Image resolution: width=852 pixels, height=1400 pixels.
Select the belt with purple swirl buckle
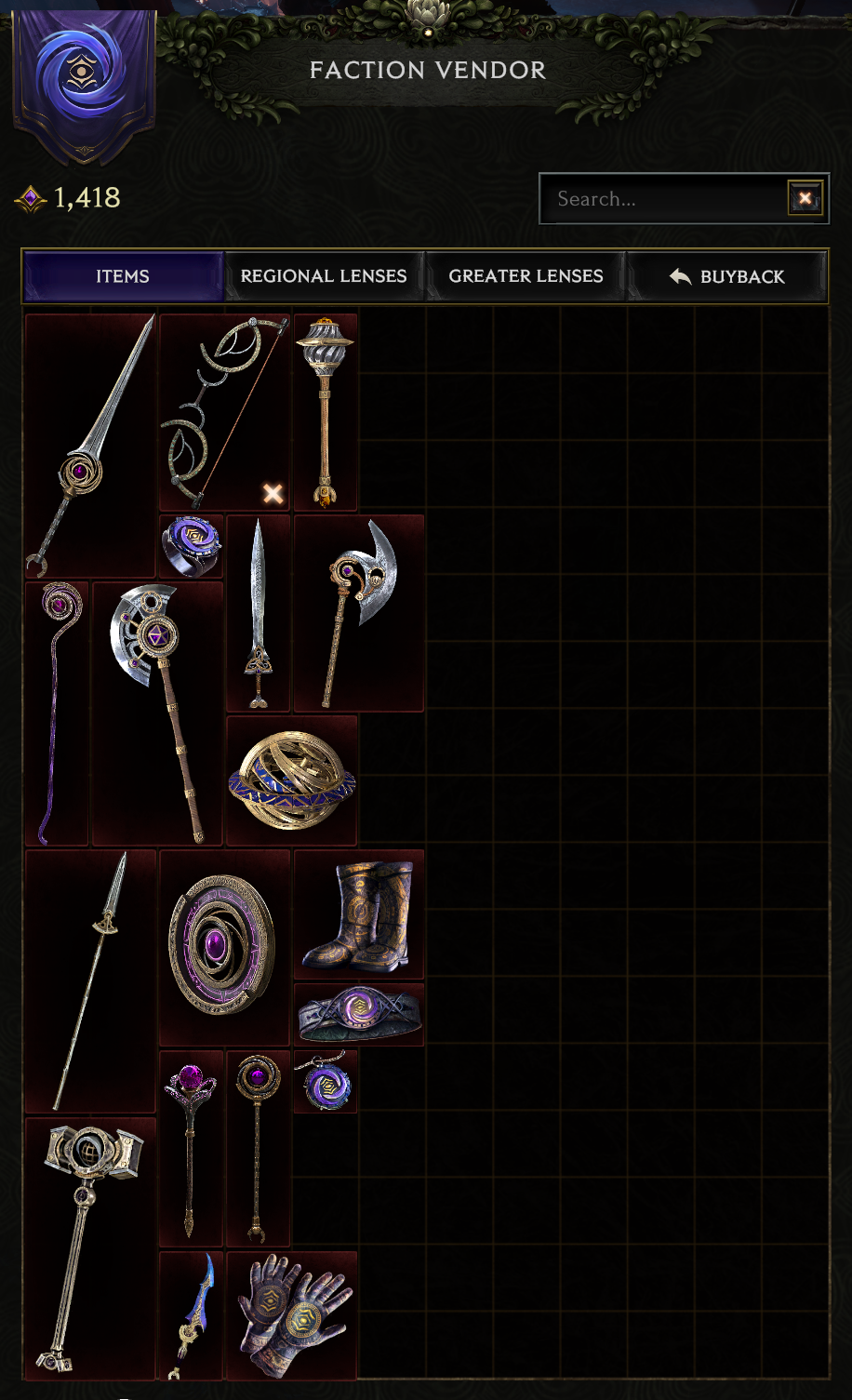point(359,1015)
